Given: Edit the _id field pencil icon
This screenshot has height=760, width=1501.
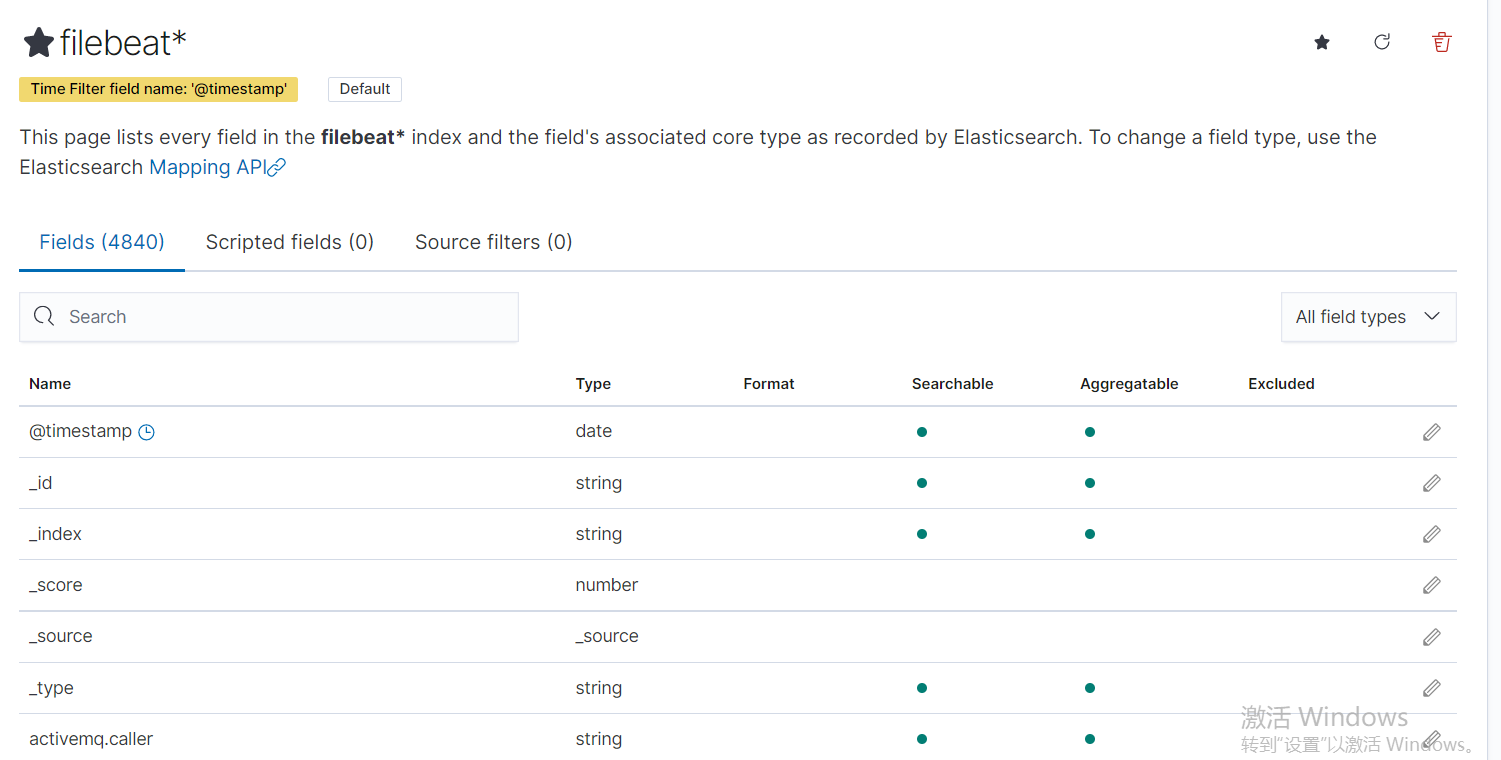Looking at the screenshot, I should click(x=1432, y=483).
